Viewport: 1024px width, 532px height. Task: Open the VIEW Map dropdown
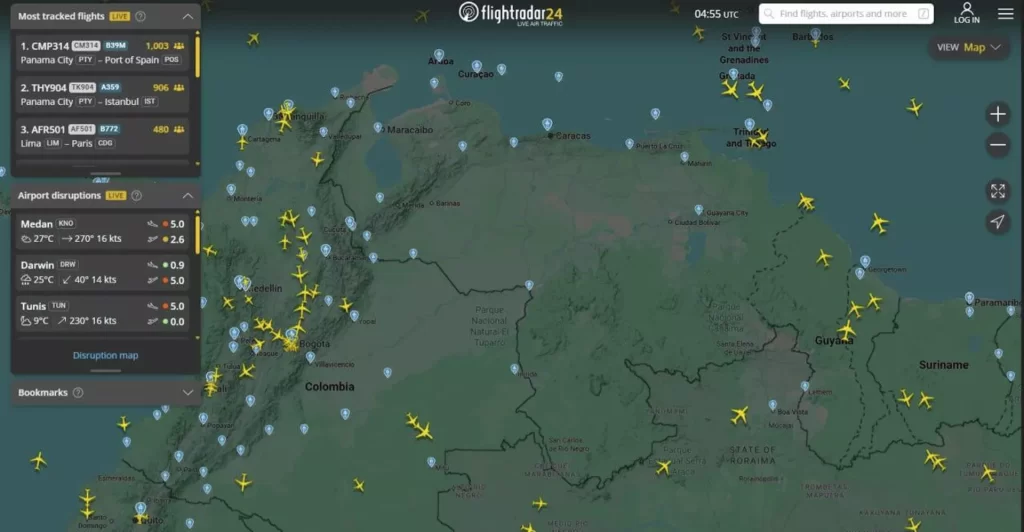click(969, 47)
